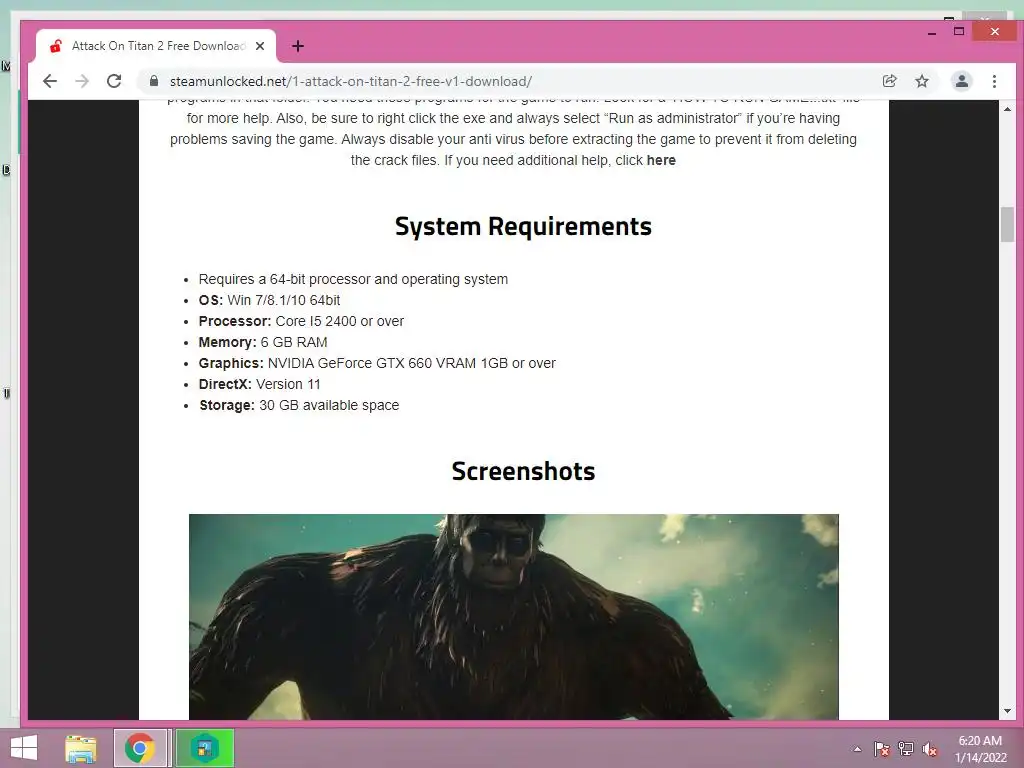Click the 'DirectX: Version 11' line
1024x768 pixels.
coord(259,383)
